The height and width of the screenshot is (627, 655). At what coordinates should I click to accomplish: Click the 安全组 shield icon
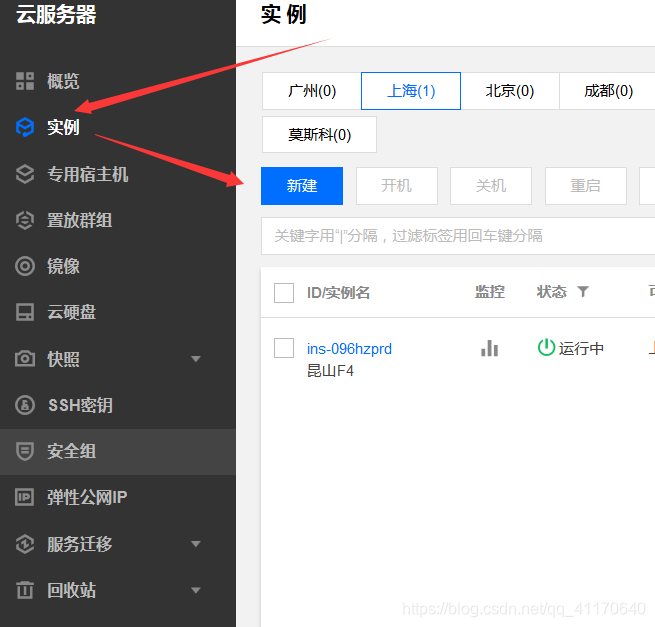point(25,451)
